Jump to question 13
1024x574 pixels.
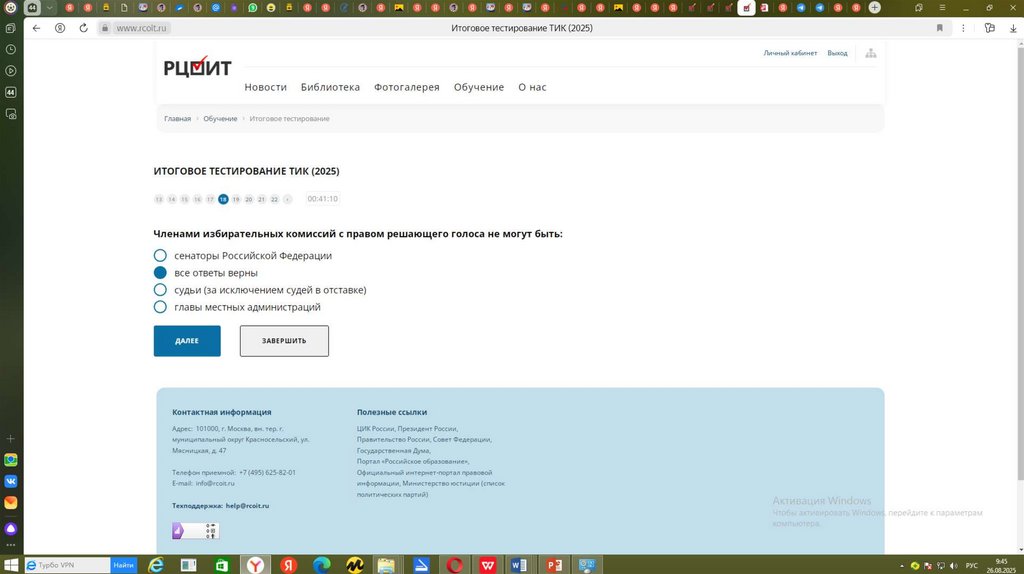coord(159,199)
